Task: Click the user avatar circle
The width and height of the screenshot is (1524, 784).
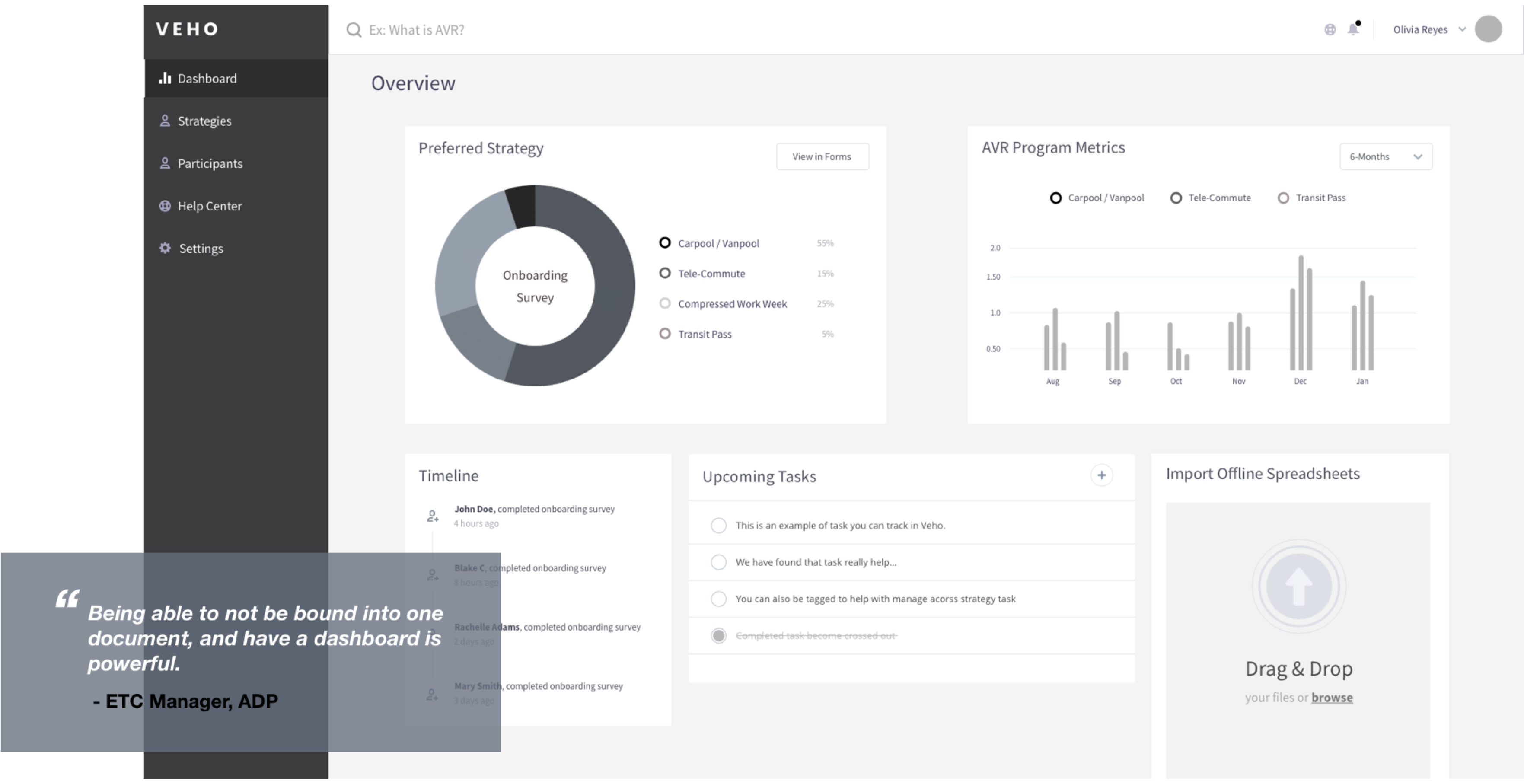Action: (x=1488, y=29)
